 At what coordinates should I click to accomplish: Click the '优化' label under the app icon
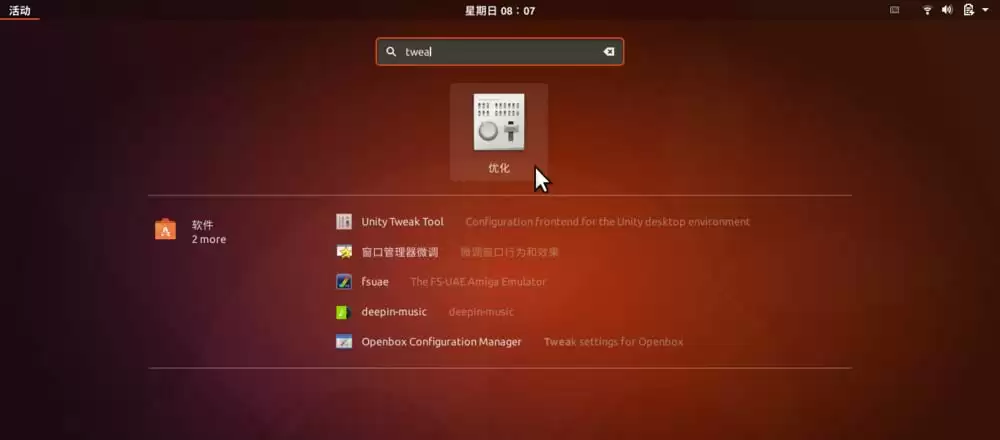(499, 168)
